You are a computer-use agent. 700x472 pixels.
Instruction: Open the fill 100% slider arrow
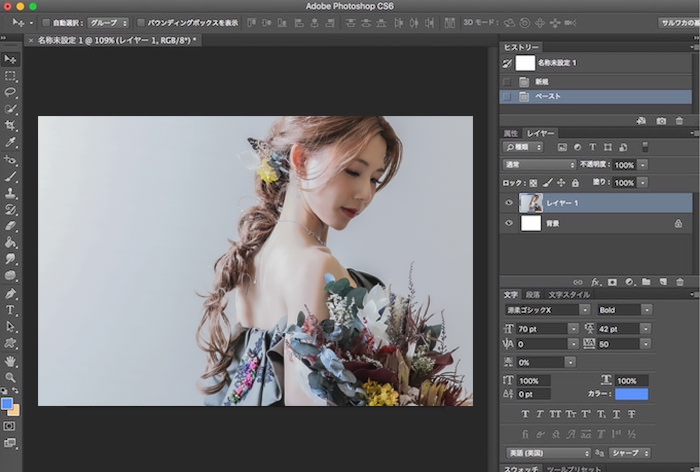(643, 183)
